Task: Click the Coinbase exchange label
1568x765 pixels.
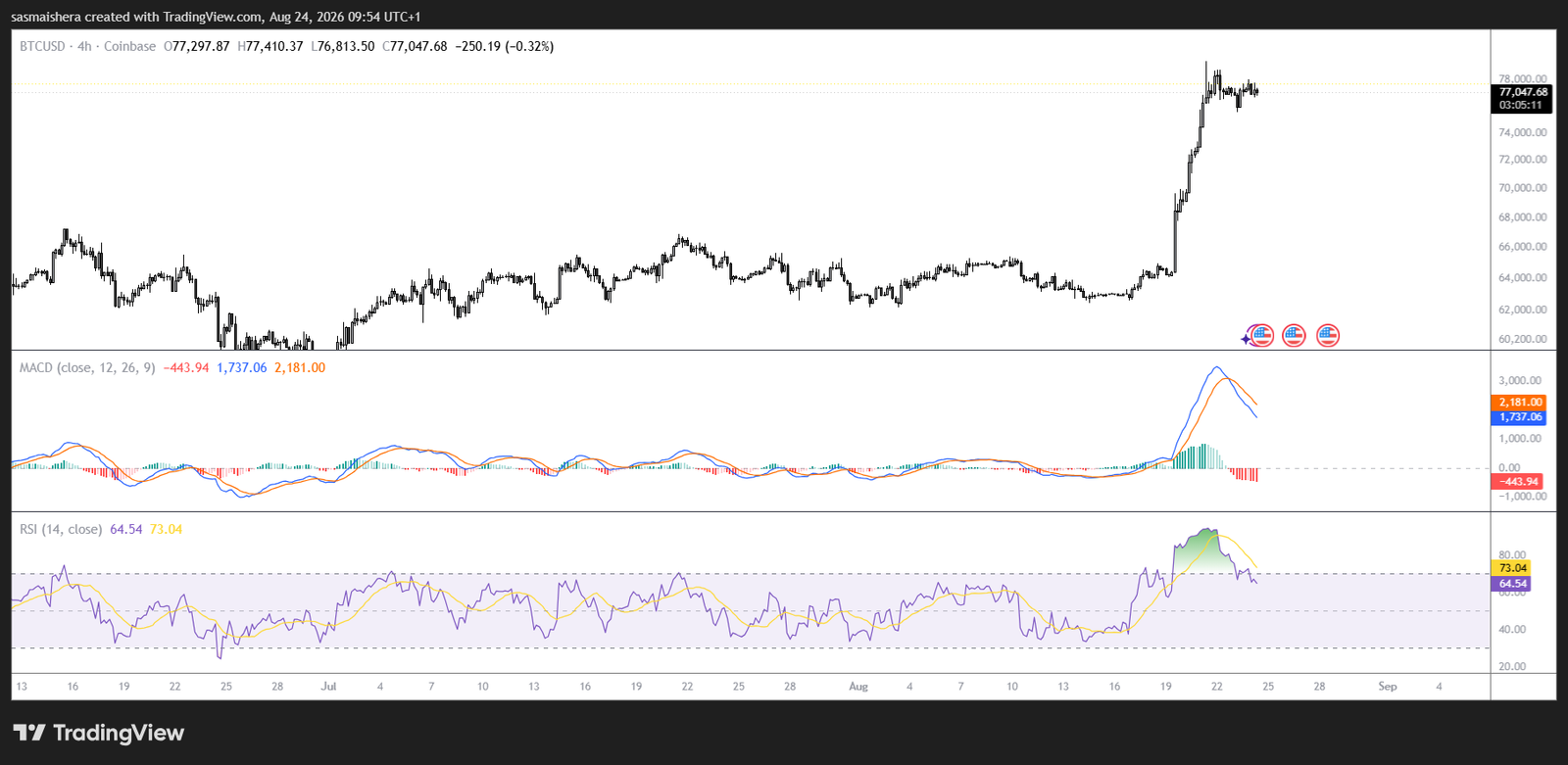Action: [129, 46]
